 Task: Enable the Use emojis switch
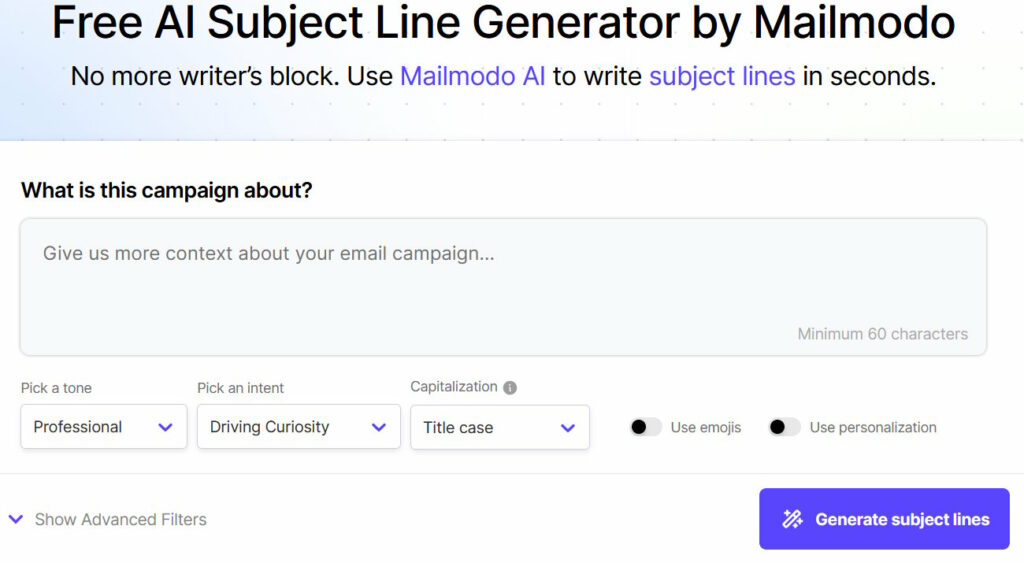tap(645, 427)
